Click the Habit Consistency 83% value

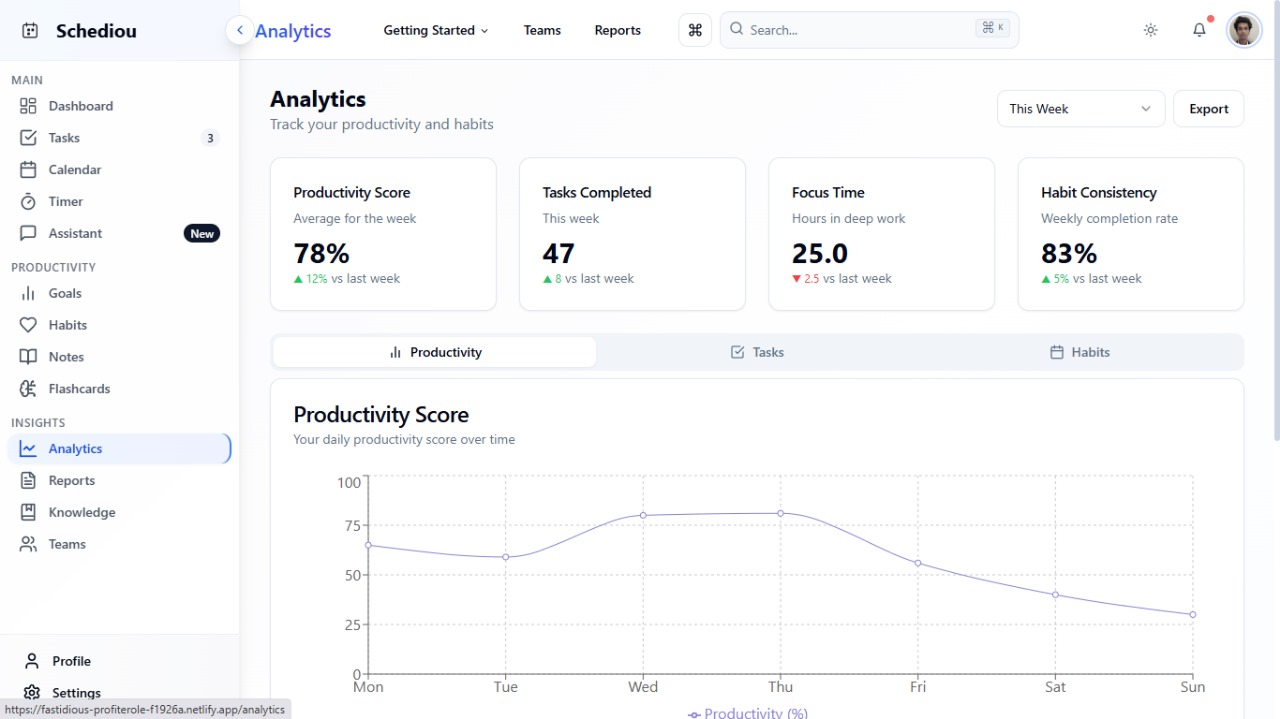(1069, 253)
